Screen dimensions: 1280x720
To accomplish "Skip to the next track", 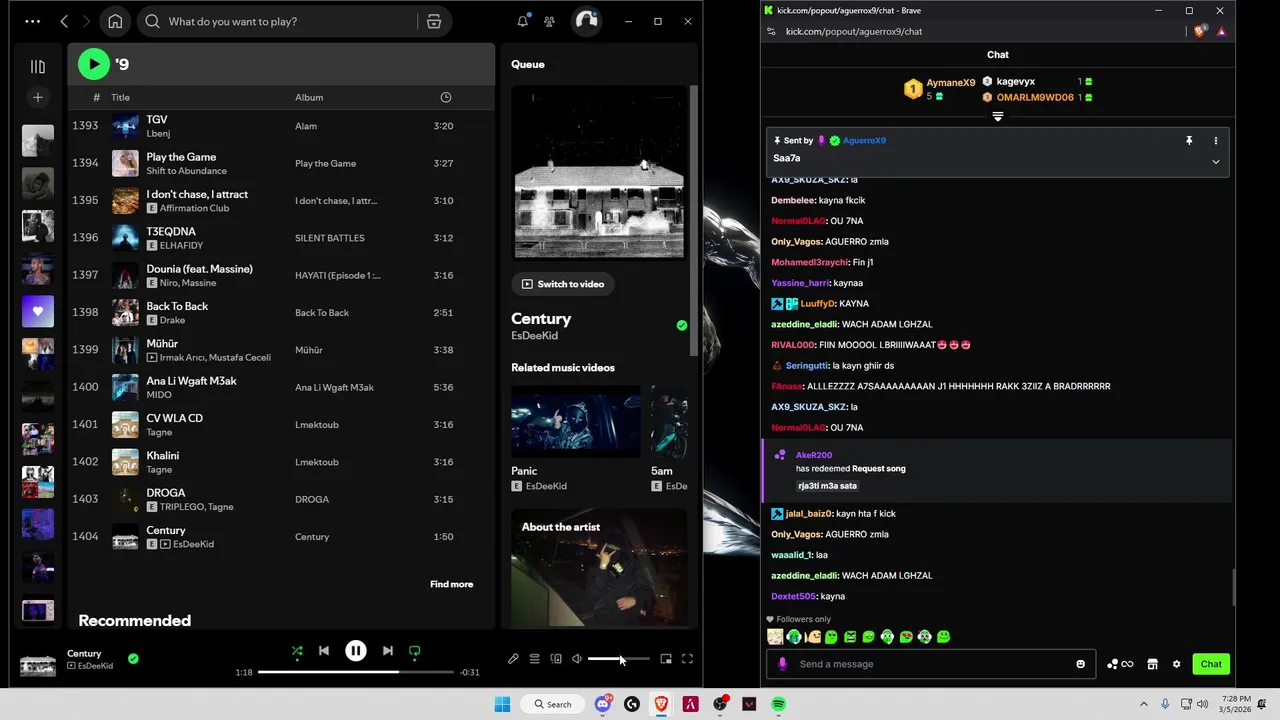I will pyautogui.click(x=388, y=651).
